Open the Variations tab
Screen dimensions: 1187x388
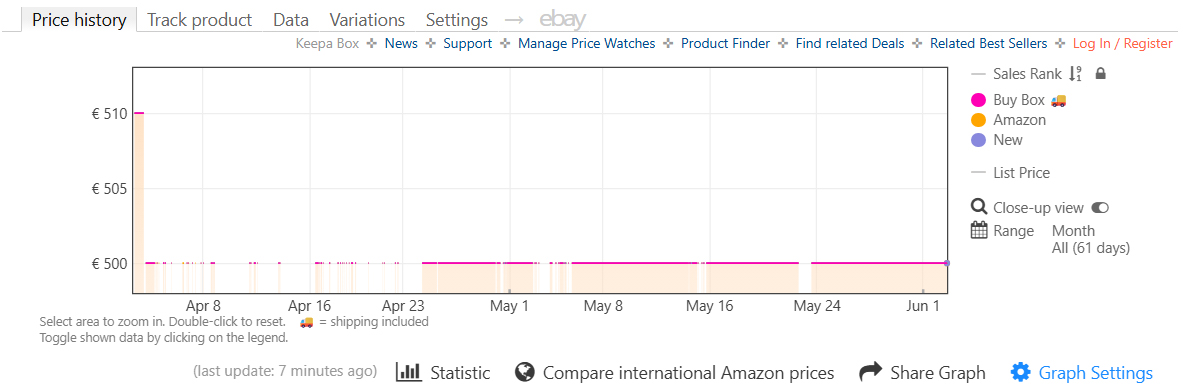pyautogui.click(x=367, y=20)
